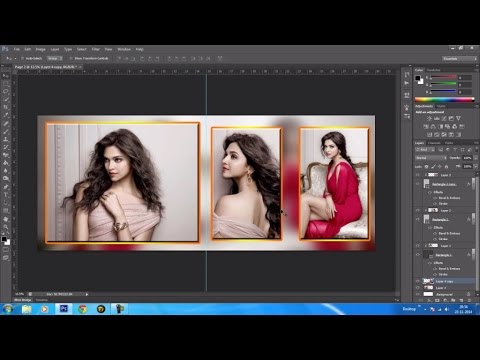Open the Color panel flyout menu
This screenshot has height=360, width=480.
[476, 70]
